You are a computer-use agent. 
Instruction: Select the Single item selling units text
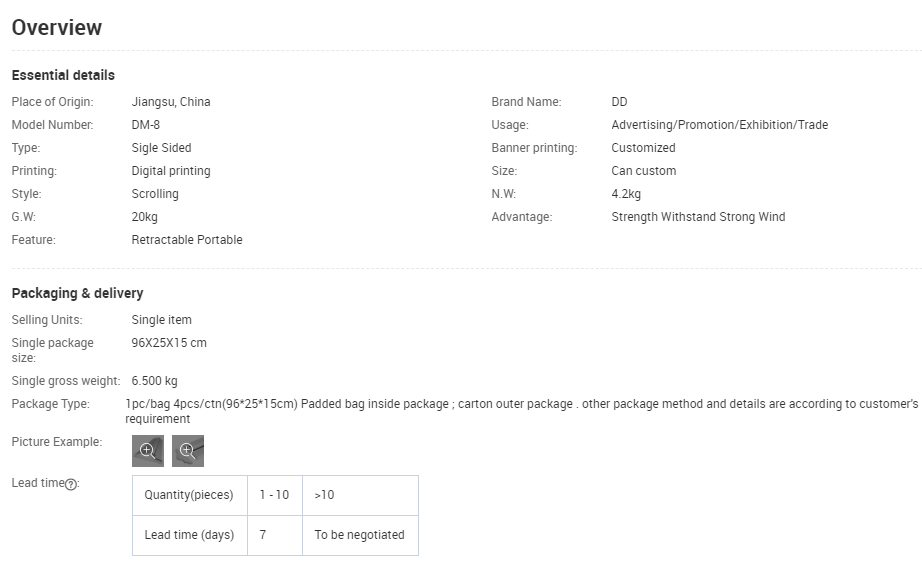[162, 320]
